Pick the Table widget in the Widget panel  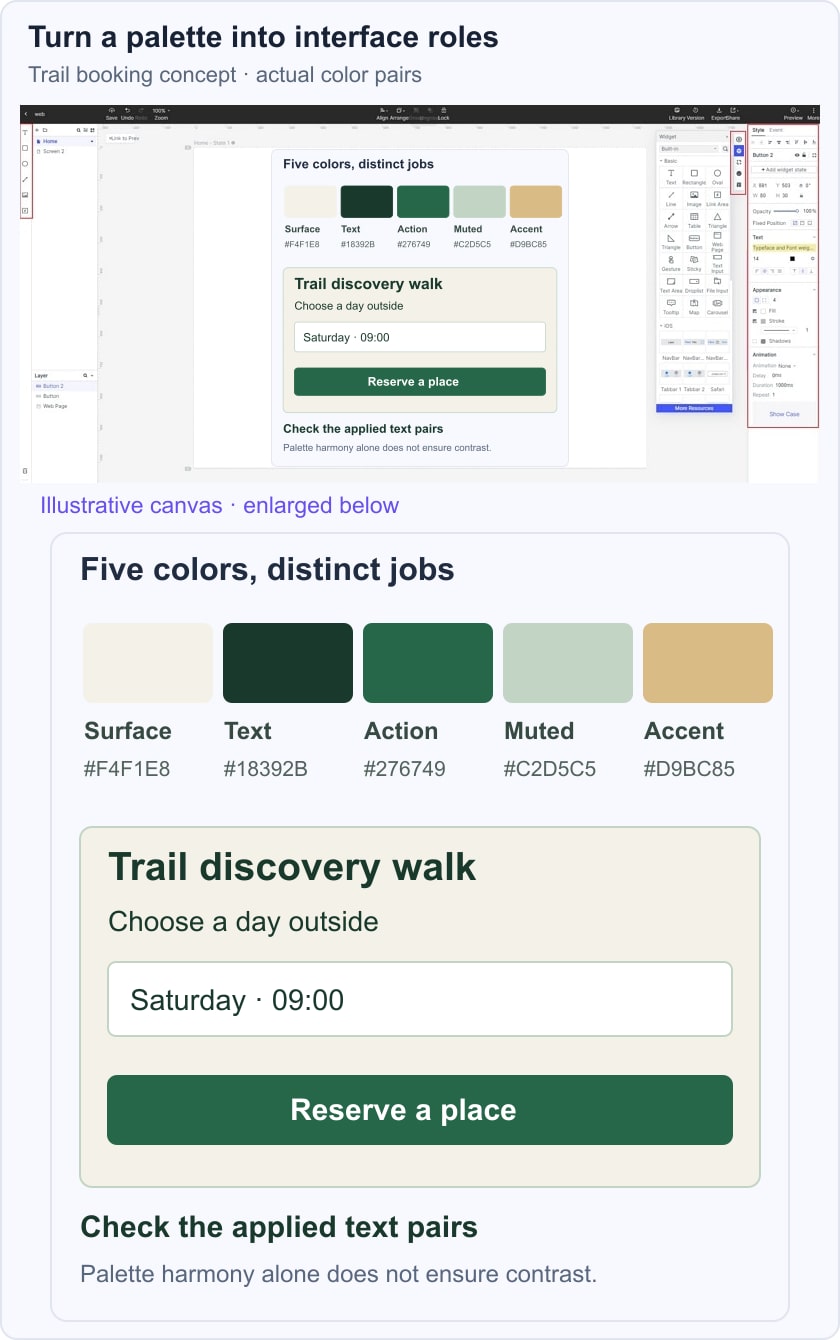tap(694, 220)
